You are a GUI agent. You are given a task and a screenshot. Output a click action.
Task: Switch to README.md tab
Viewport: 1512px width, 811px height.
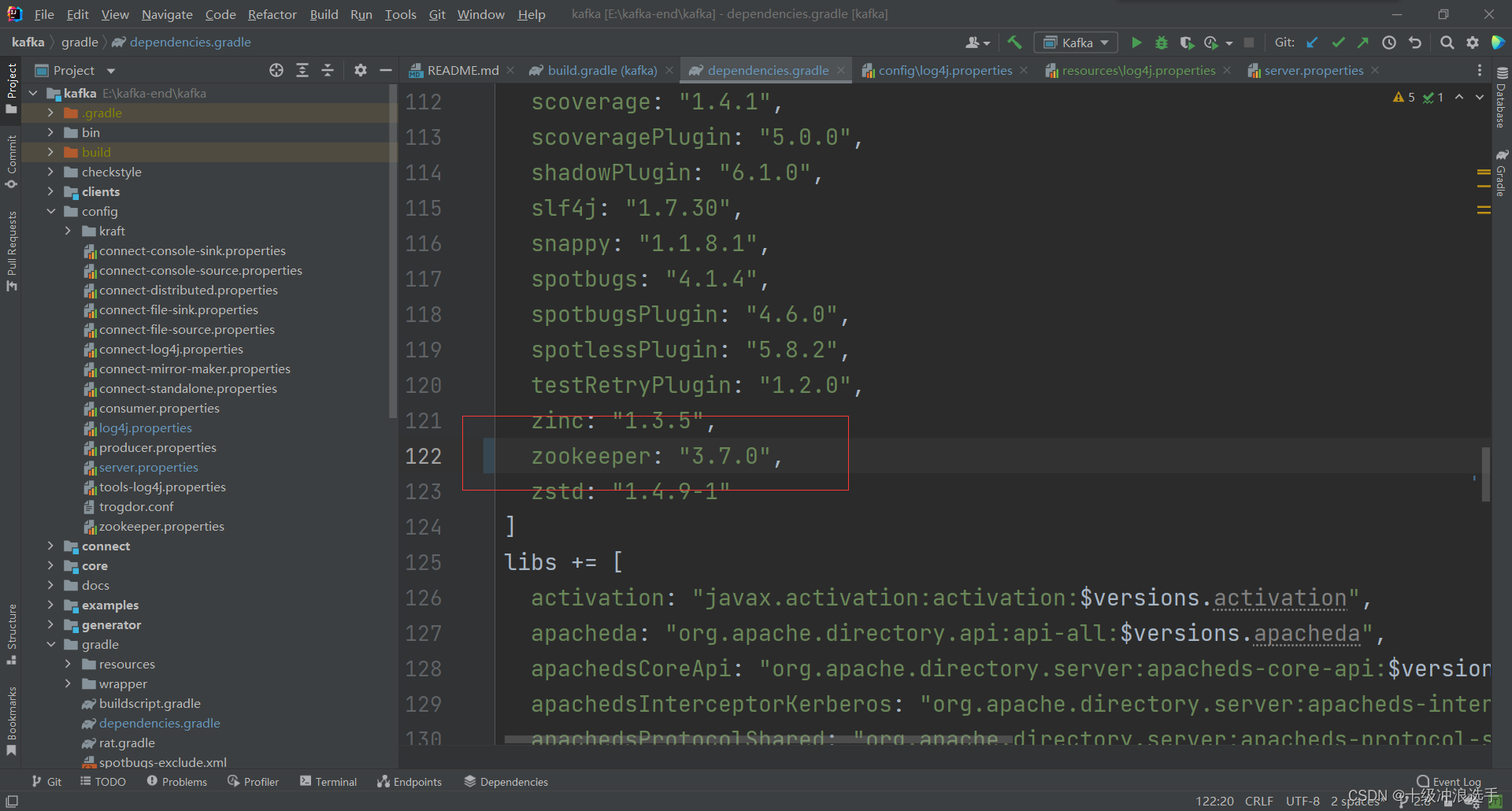coord(462,70)
